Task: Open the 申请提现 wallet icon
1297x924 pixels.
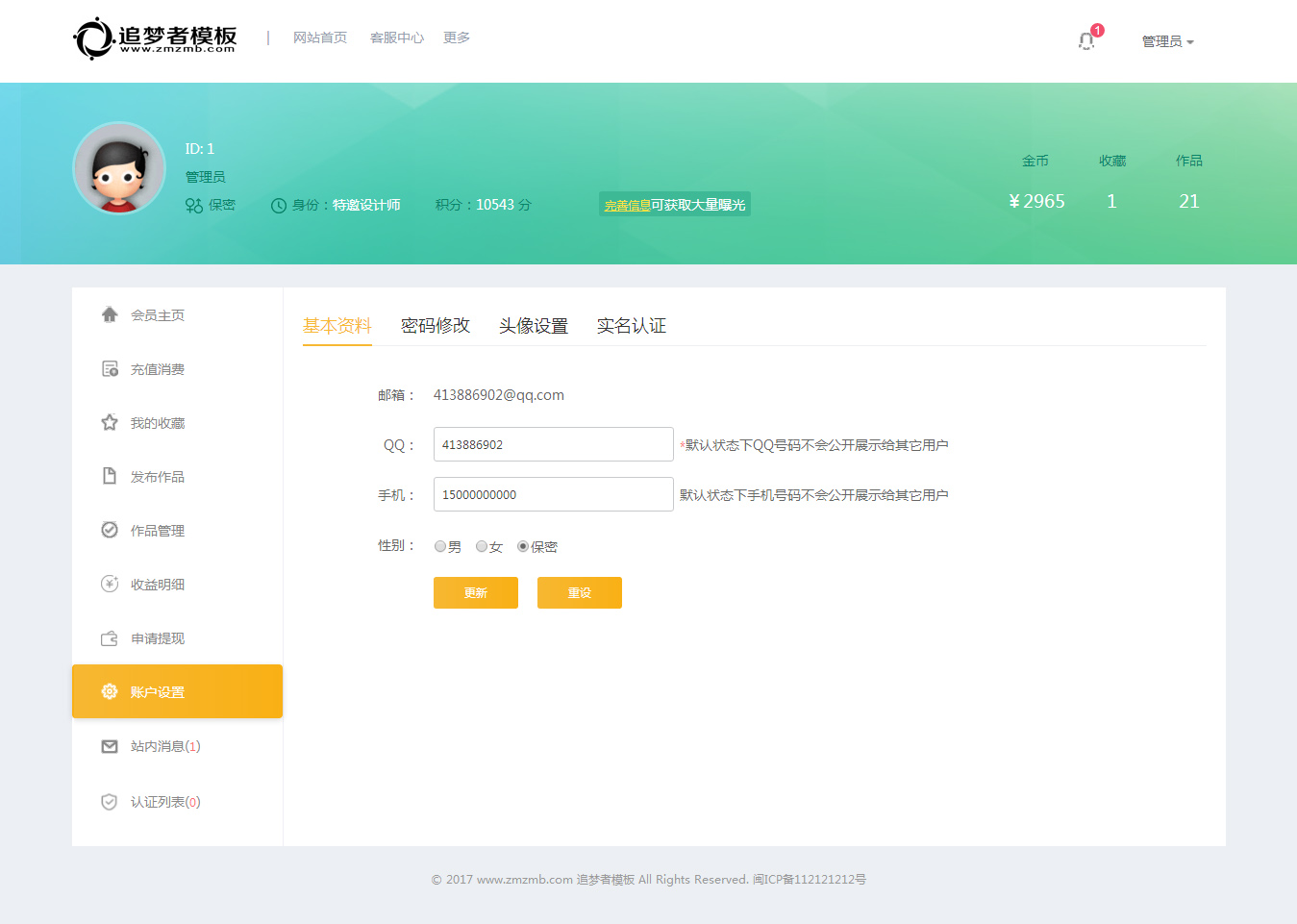Action: 110,638
